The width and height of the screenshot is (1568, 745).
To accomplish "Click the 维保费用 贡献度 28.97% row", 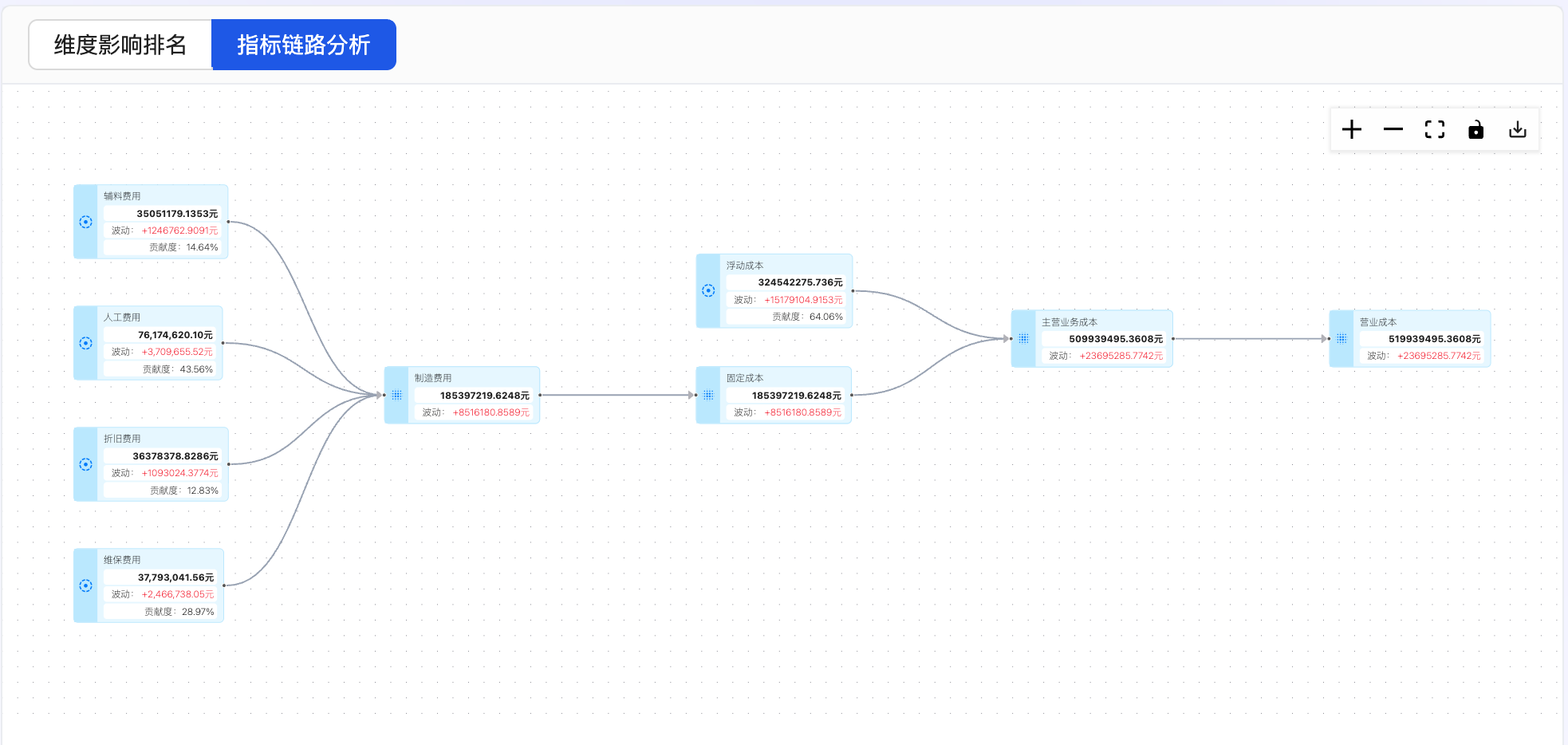I will [179, 612].
